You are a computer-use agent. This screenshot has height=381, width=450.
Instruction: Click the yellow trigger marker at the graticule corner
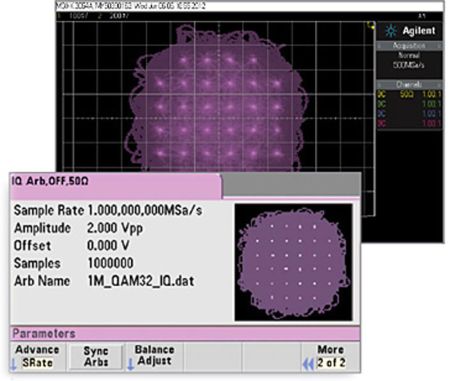click(371, 26)
